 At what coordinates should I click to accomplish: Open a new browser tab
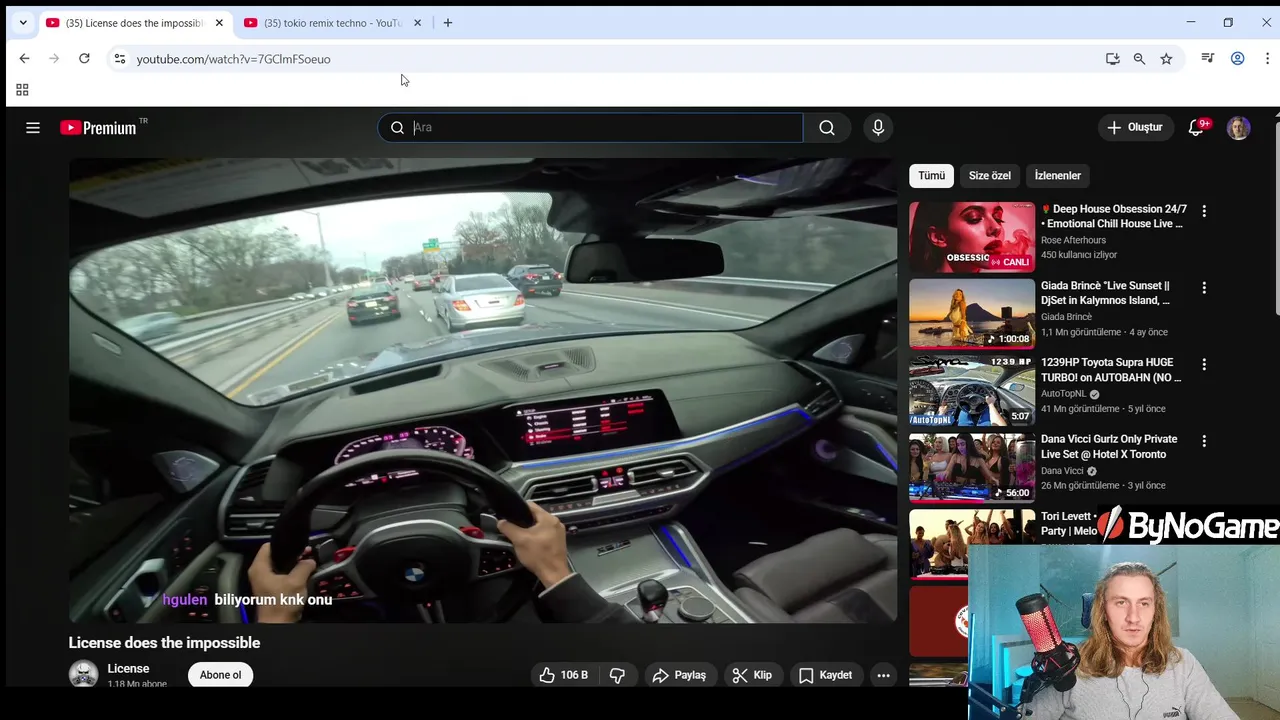447,23
